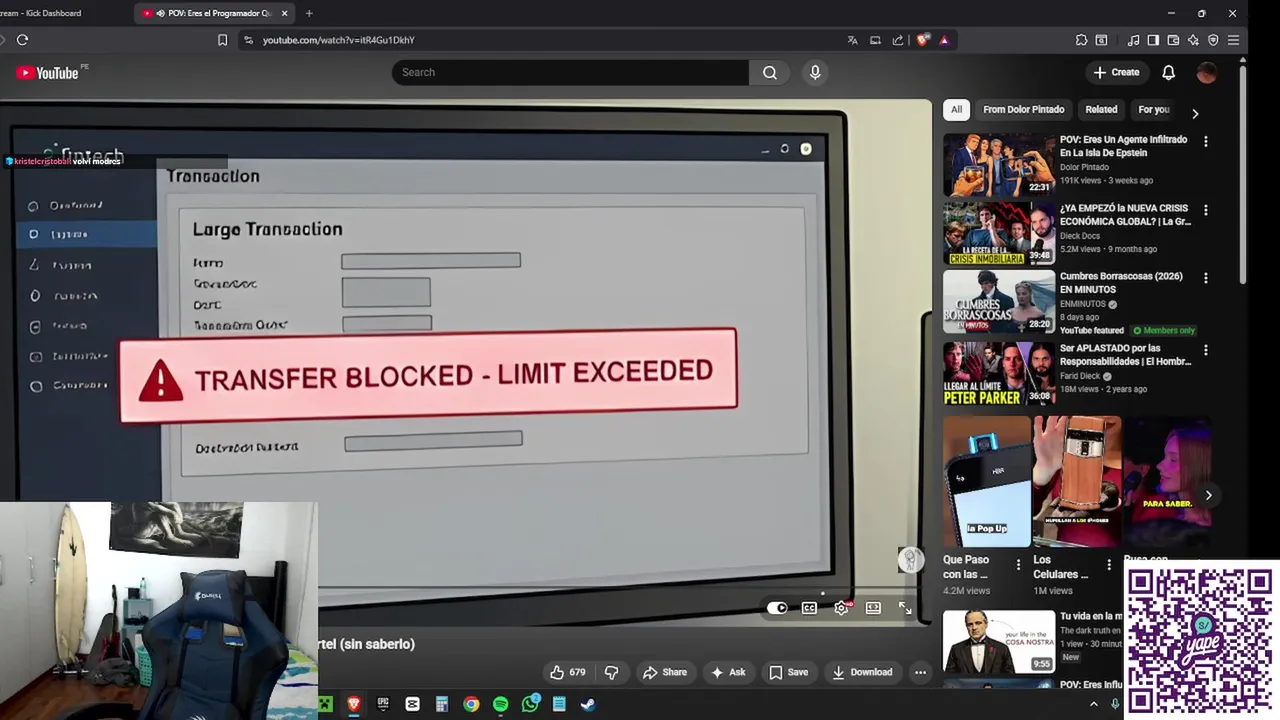Viewport: 1280px width, 720px height.
Task: Select From Dolor Pintado chip
Action: click(1023, 110)
